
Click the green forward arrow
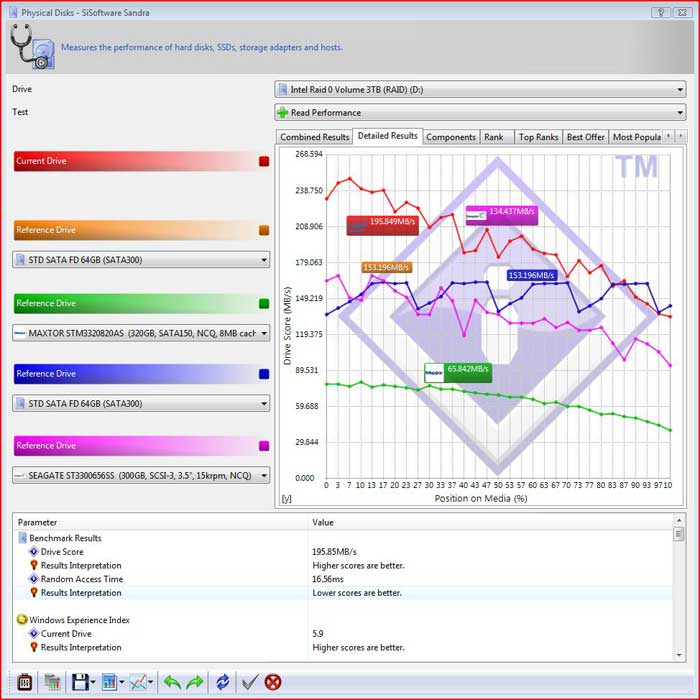point(195,682)
